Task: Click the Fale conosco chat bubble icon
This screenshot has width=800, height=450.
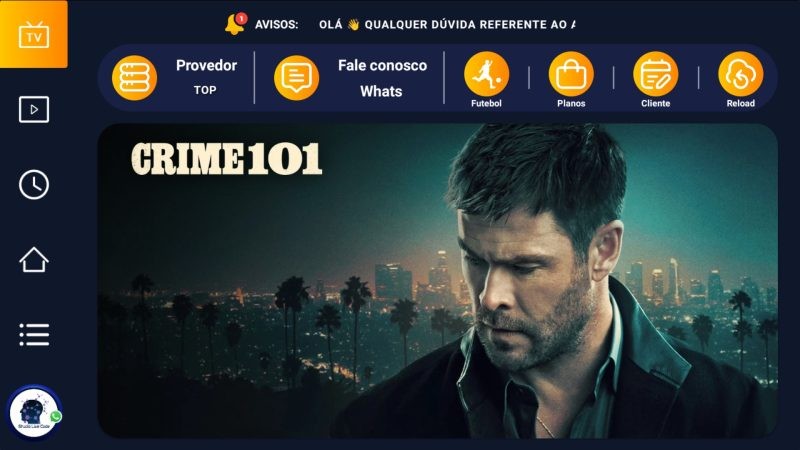Action: 296,78
